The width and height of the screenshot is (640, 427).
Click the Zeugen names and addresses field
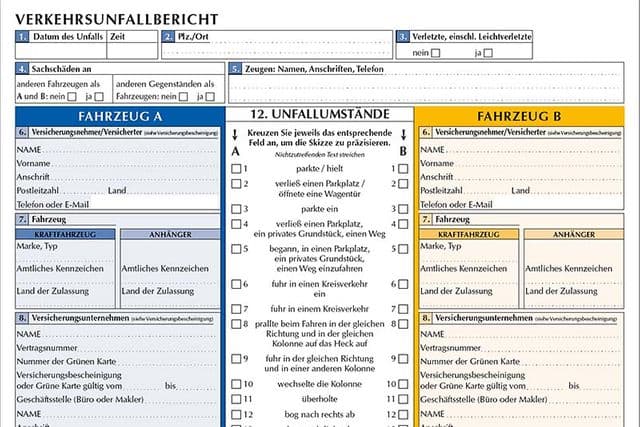tap(426, 87)
